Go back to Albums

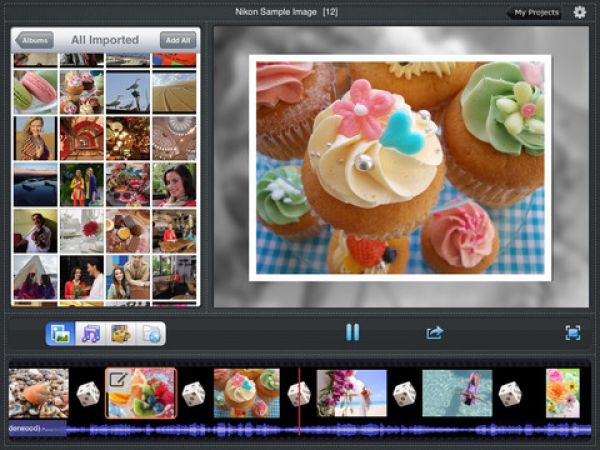[34, 41]
